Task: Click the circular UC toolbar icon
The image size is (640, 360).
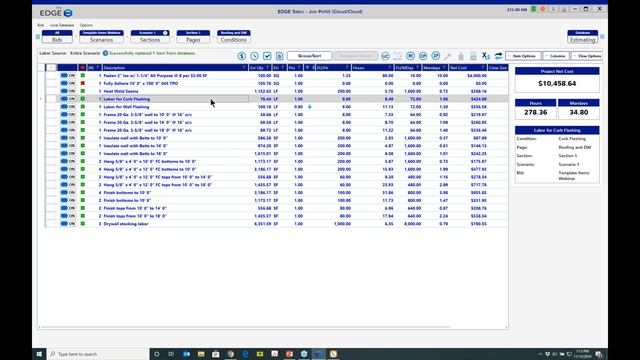Action: point(385,56)
